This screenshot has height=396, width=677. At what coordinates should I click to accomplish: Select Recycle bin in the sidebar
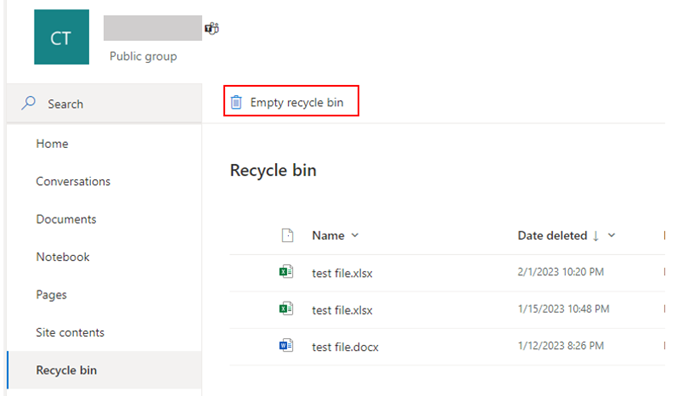[104, 370]
